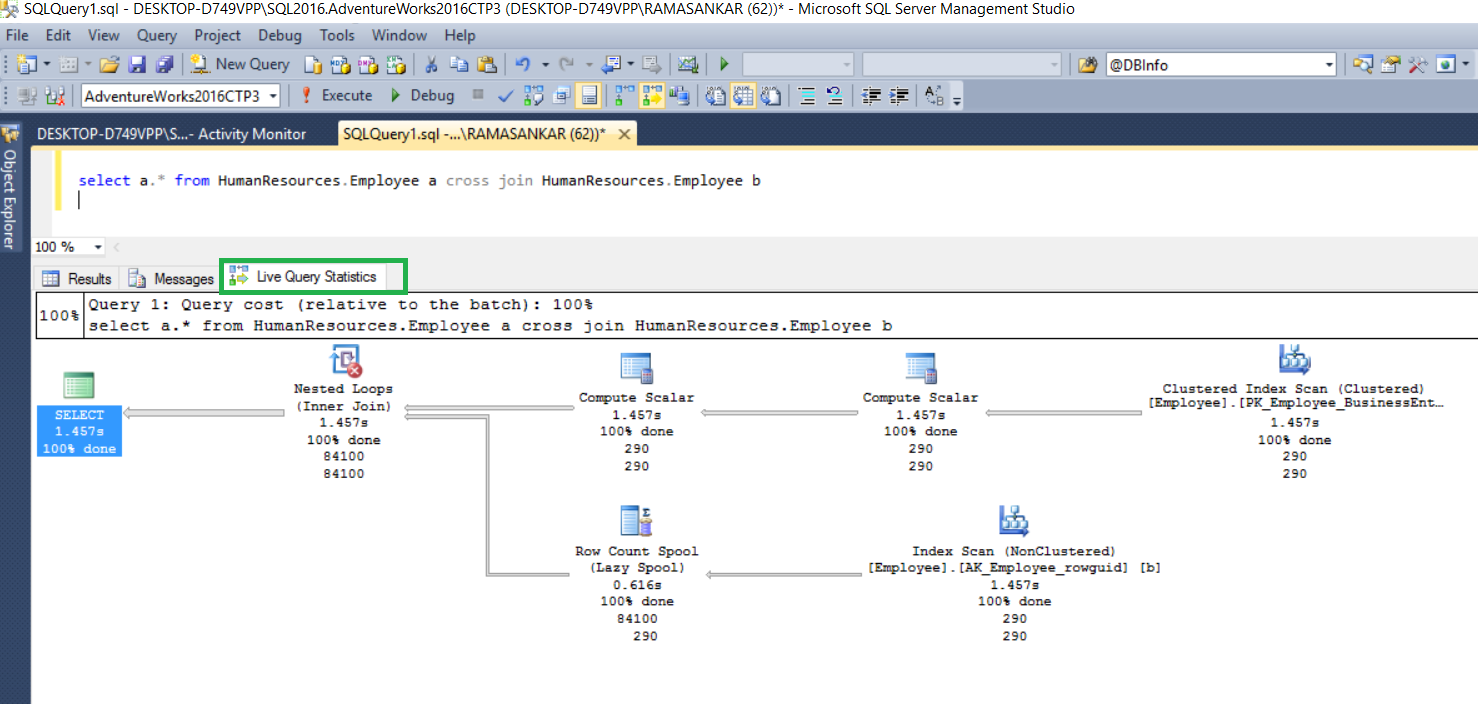This screenshot has width=1478, height=704.
Task: Click the green Start arrow icon
Action: tap(724, 64)
